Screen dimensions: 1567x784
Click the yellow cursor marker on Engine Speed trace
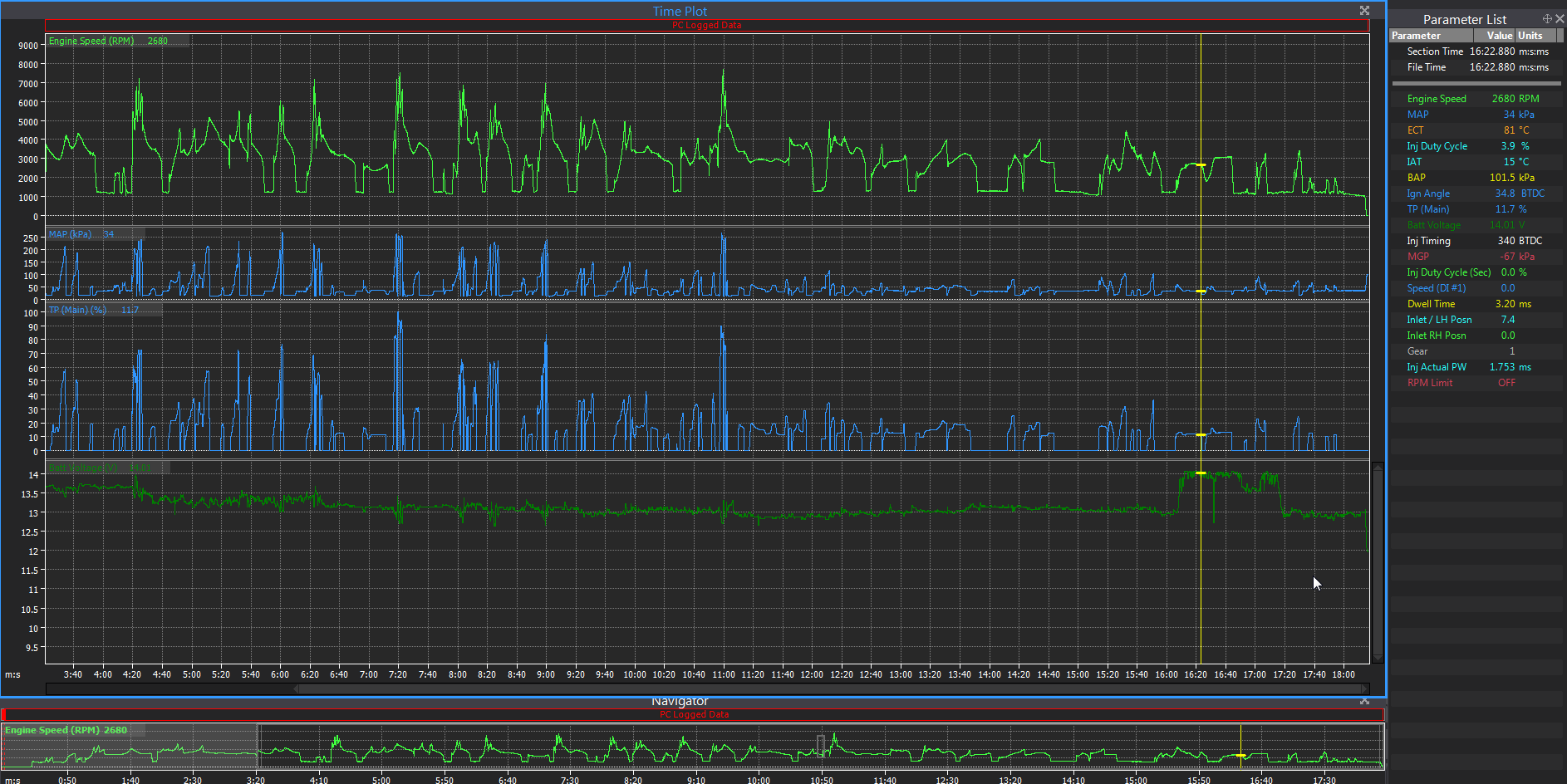click(1201, 165)
